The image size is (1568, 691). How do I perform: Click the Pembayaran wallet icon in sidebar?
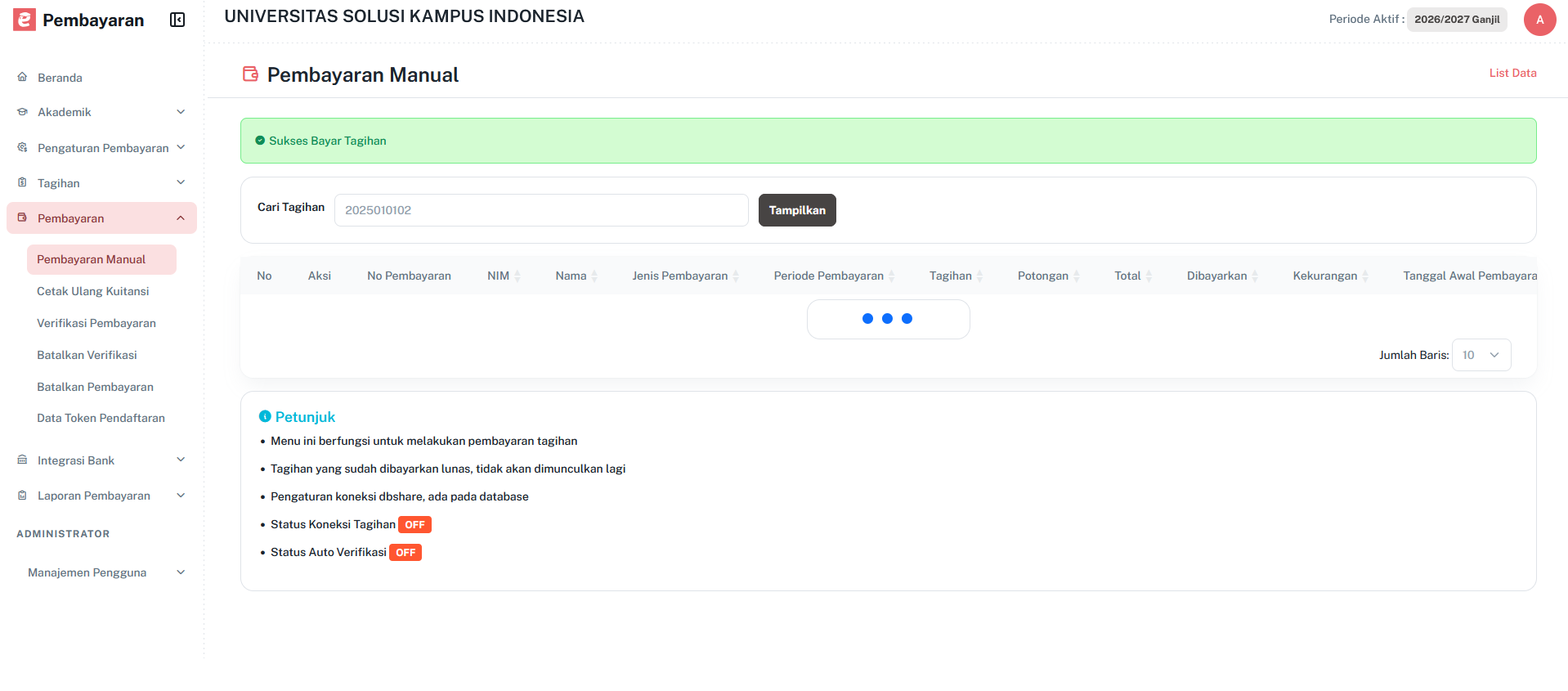point(22,218)
